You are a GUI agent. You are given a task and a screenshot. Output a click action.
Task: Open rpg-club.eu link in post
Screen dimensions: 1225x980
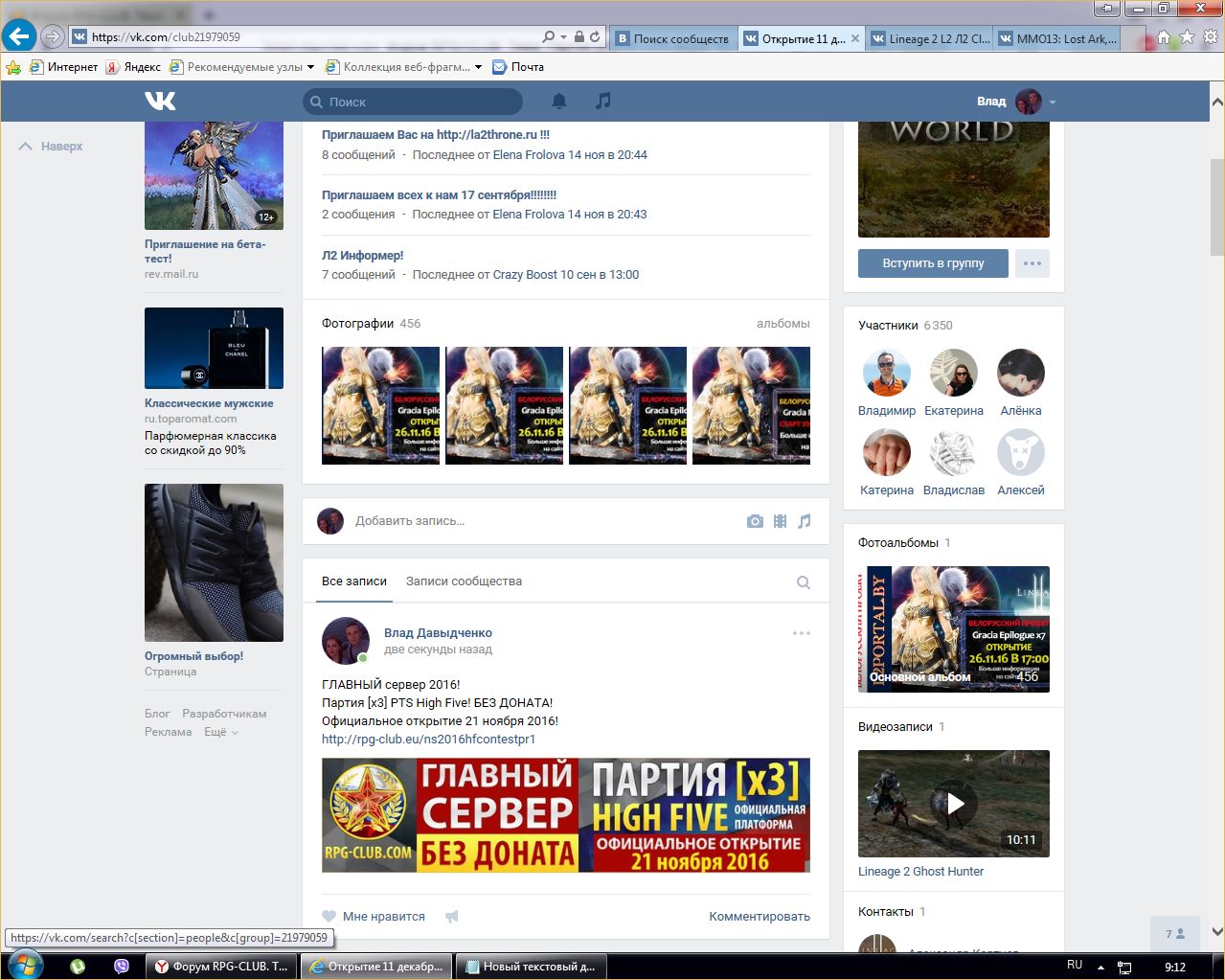click(x=428, y=739)
